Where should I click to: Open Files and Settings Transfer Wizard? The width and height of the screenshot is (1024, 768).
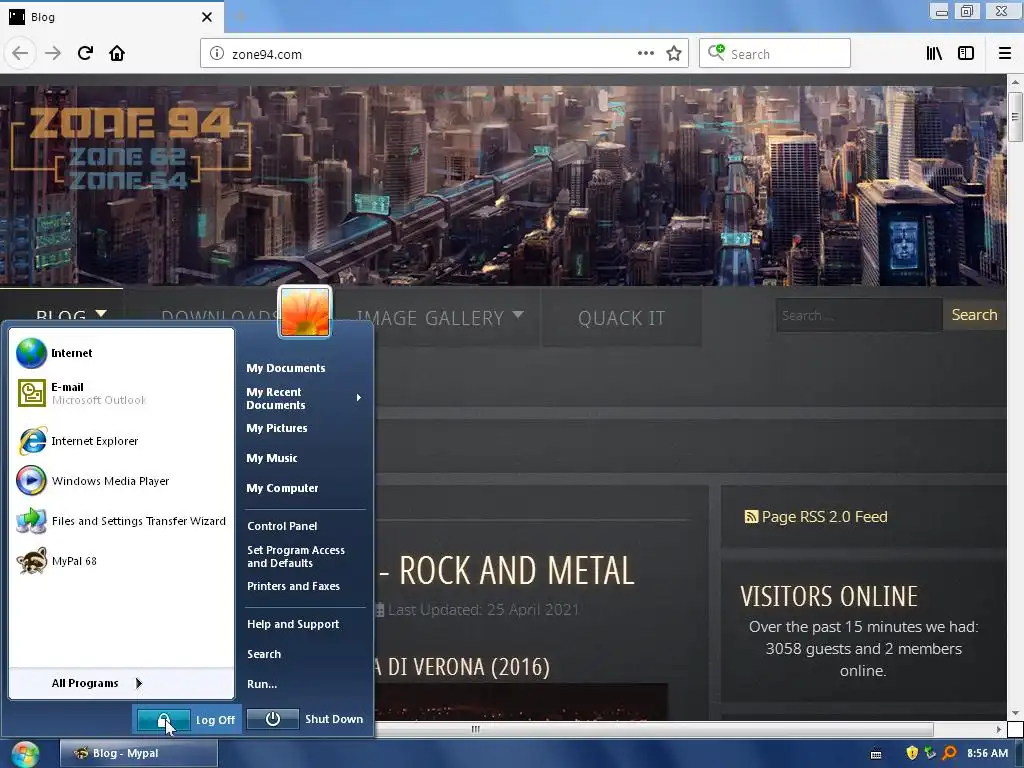click(x=121, y=521)
